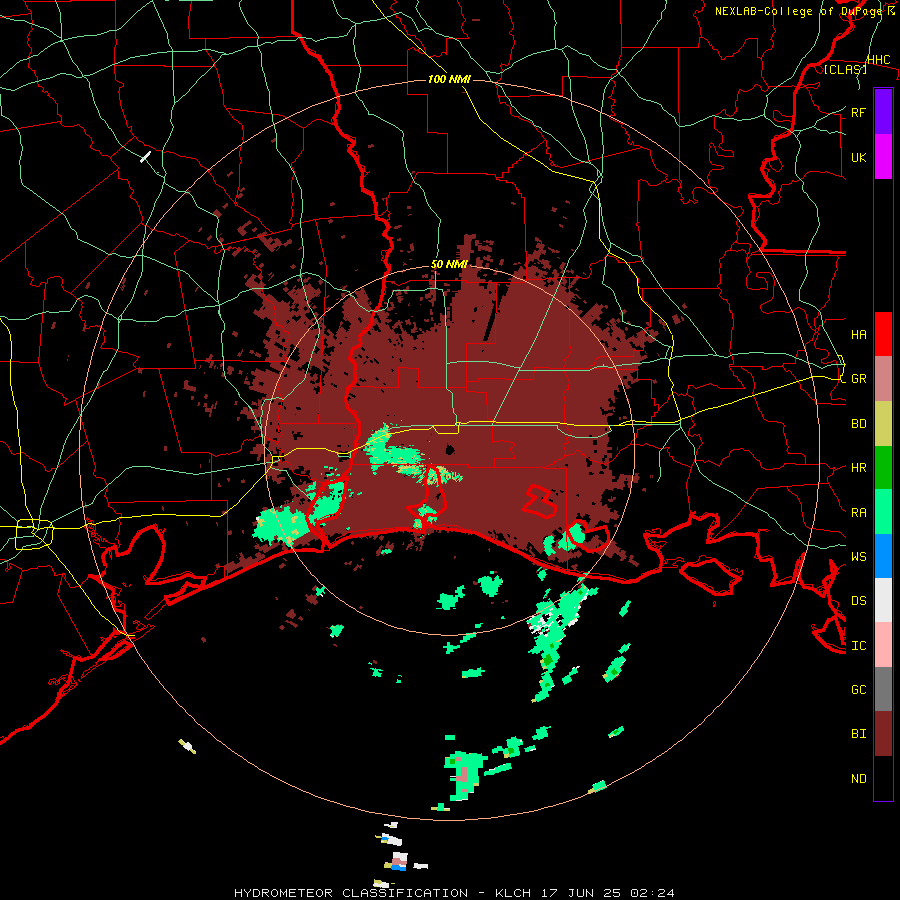Click the RA legend label
Viewport: 900px width, 900px height.
[x=858, y=513]
